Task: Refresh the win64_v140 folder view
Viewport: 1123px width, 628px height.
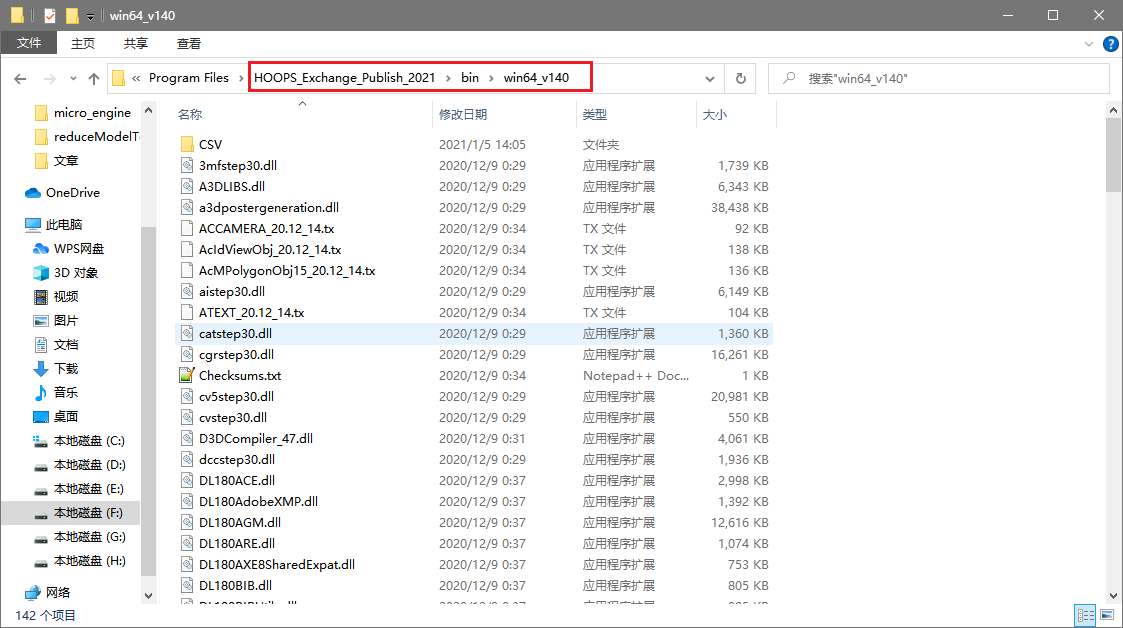Action: (741, 79)
